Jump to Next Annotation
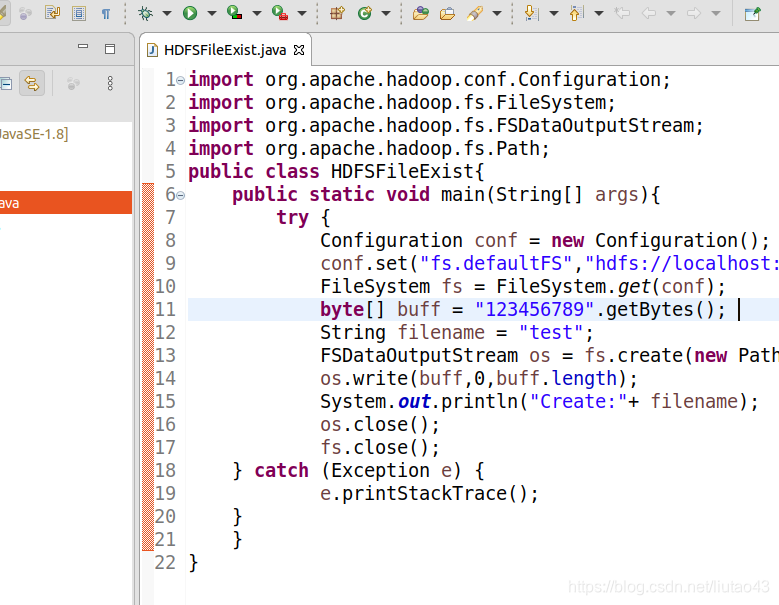The height and width of the screenshot is (605, 779). (531, 13)
